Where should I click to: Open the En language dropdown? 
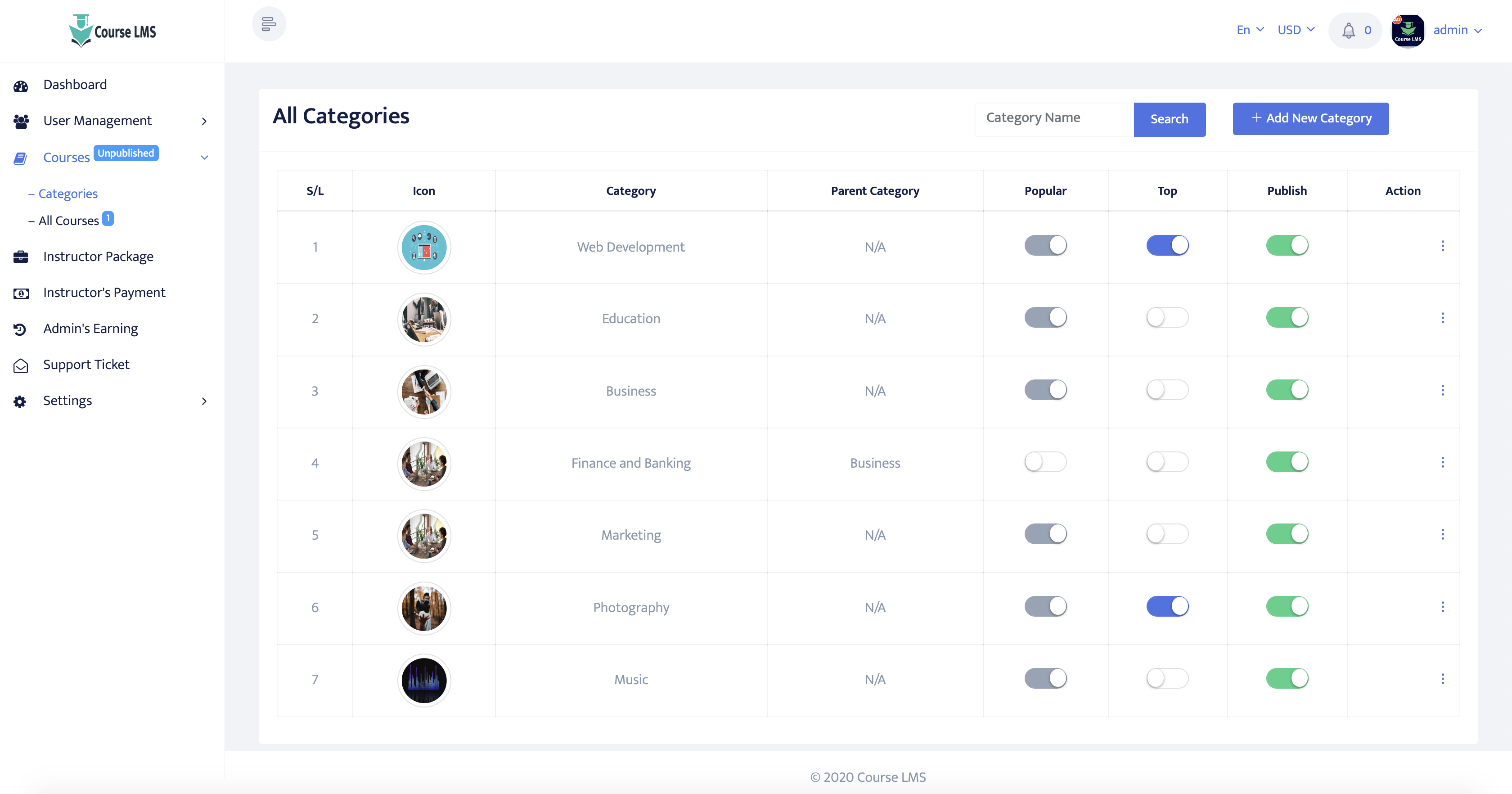[1250, 30]
